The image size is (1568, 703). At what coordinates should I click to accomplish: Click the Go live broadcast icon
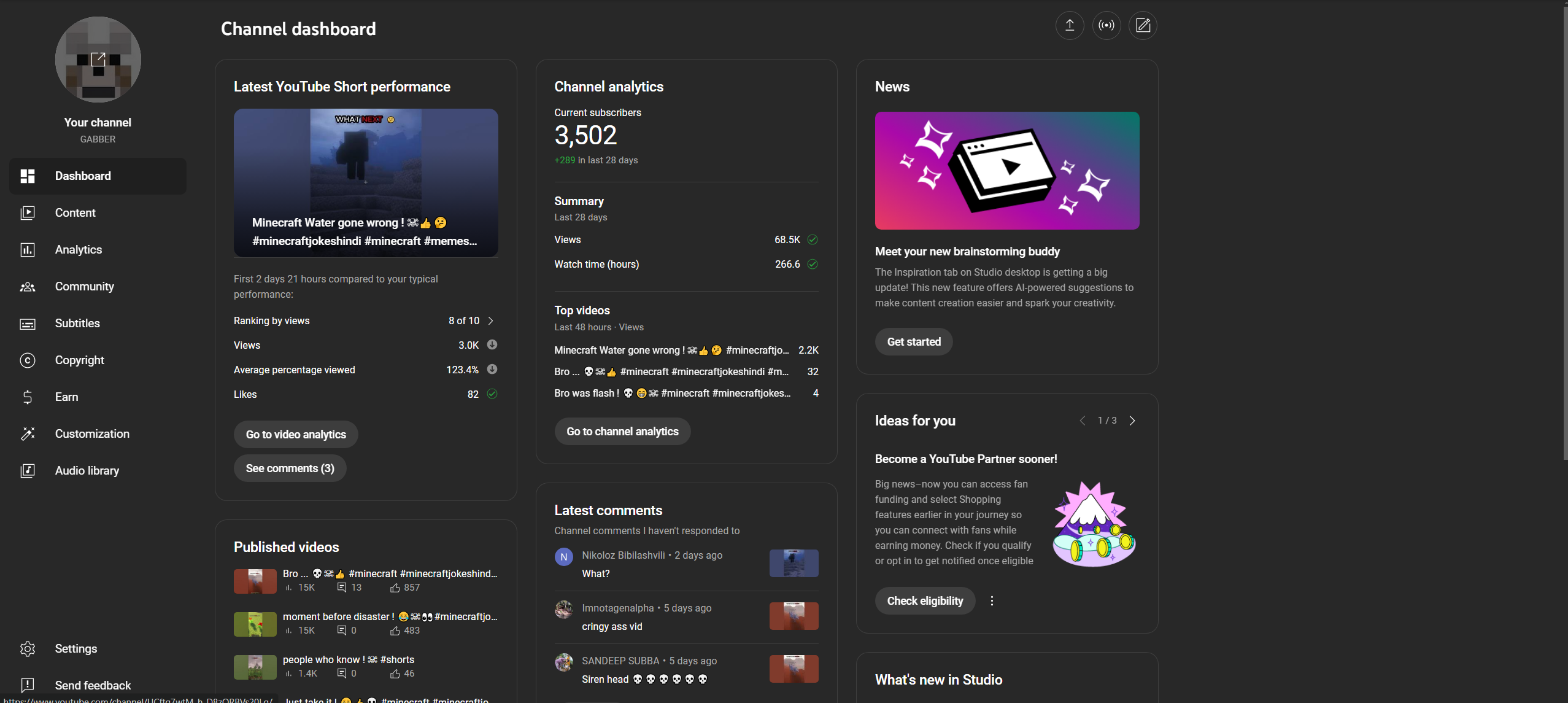click(1106, 25)
